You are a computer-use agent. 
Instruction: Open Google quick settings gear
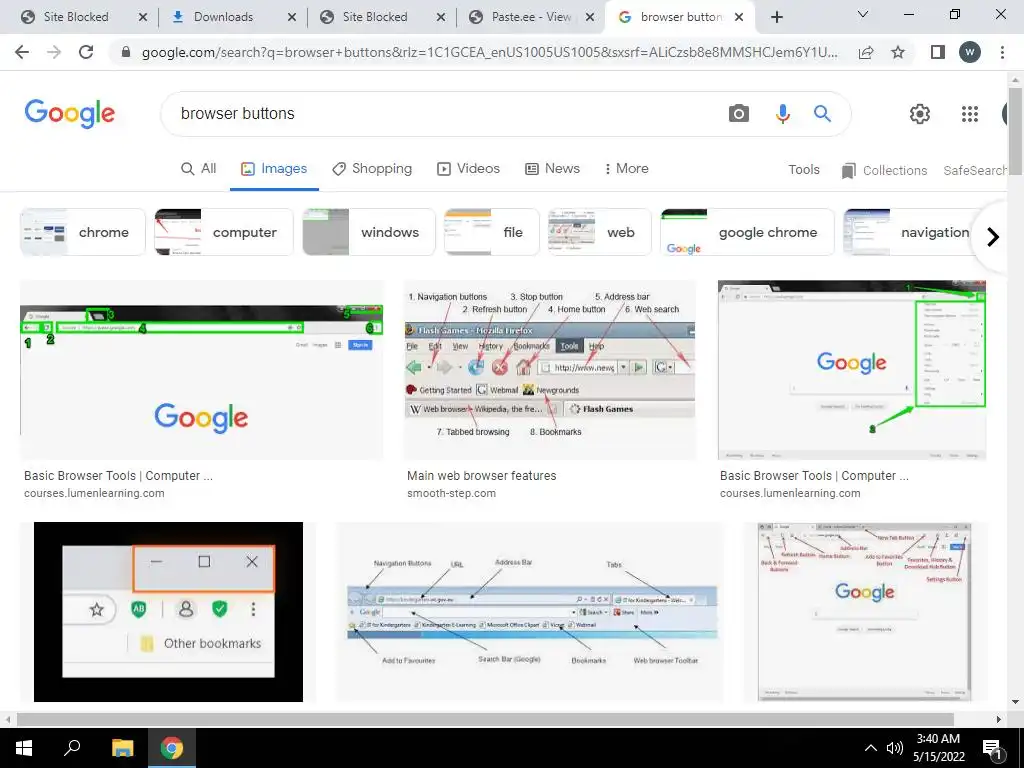tap(920, 114)
